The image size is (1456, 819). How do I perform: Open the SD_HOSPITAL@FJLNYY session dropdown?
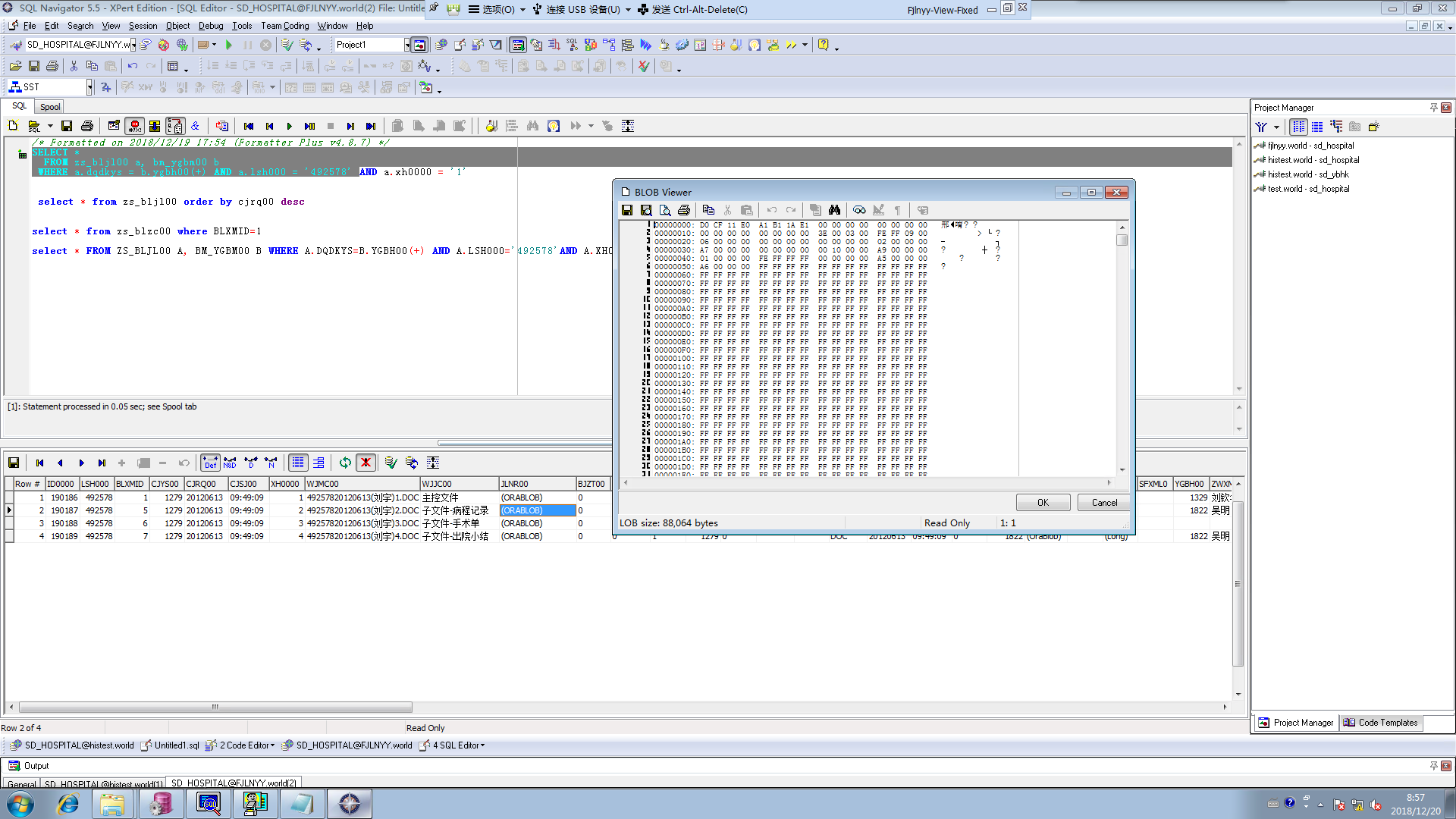133,45
